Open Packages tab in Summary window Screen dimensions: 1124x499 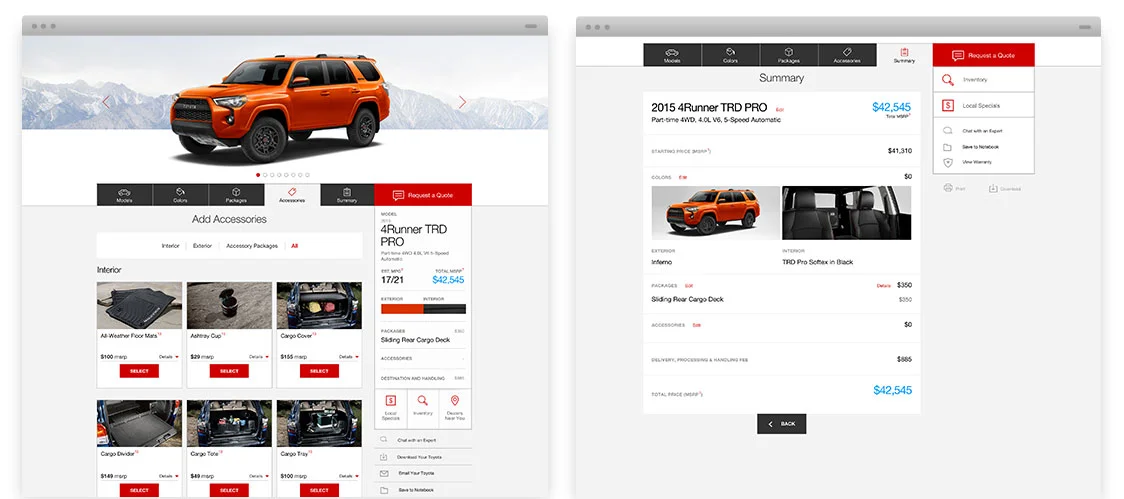789,55
